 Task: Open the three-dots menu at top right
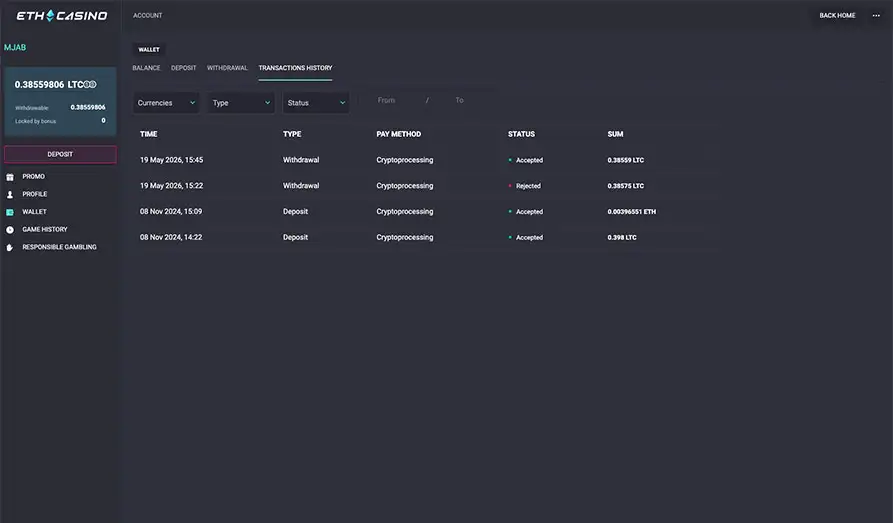point(876,16)
